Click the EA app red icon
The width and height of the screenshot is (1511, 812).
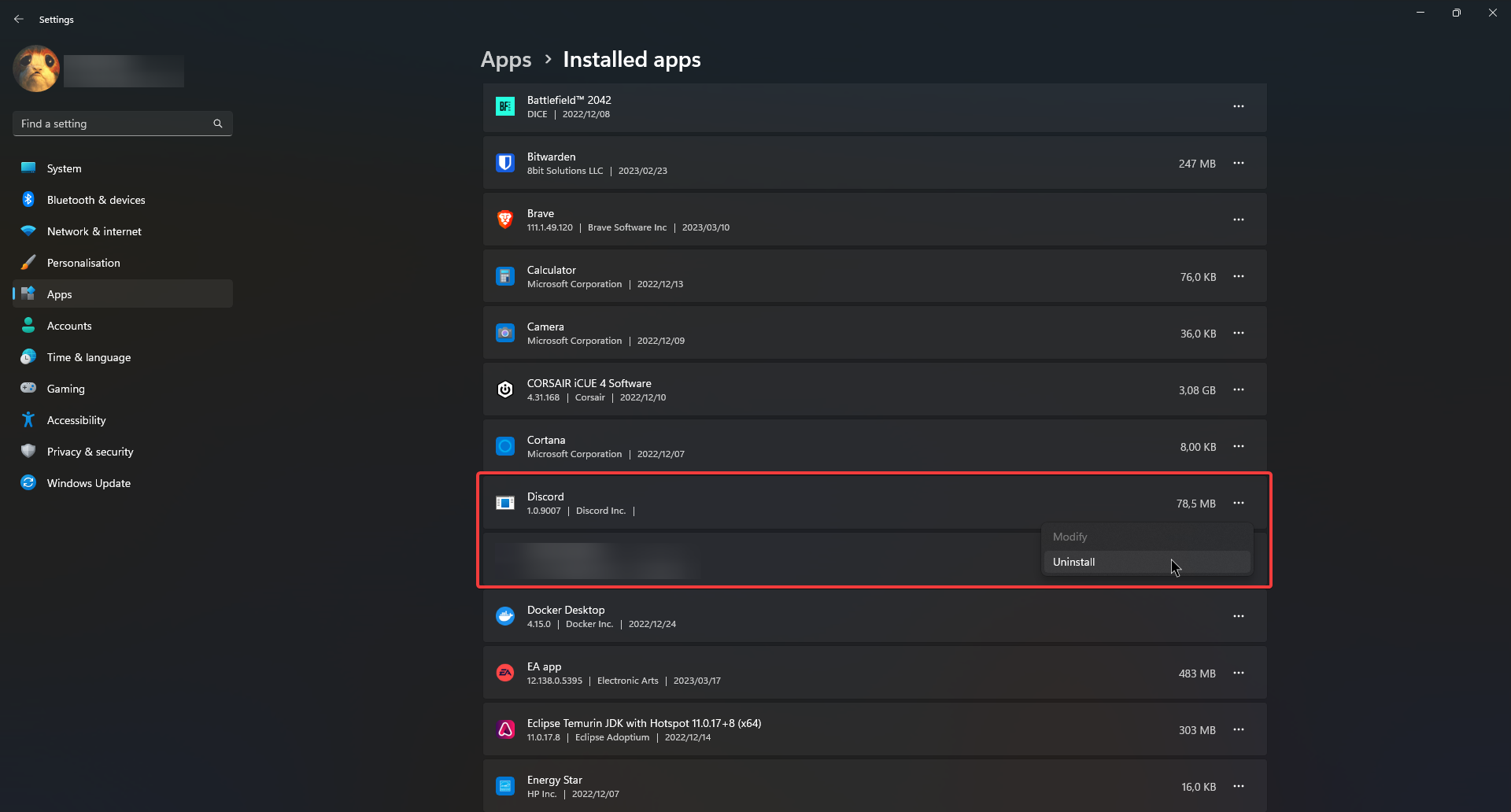504,673
